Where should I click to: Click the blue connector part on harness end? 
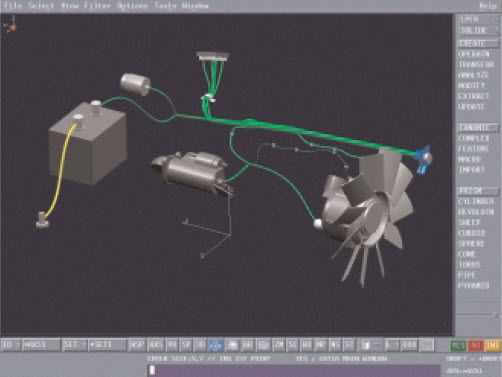[423, 159]
